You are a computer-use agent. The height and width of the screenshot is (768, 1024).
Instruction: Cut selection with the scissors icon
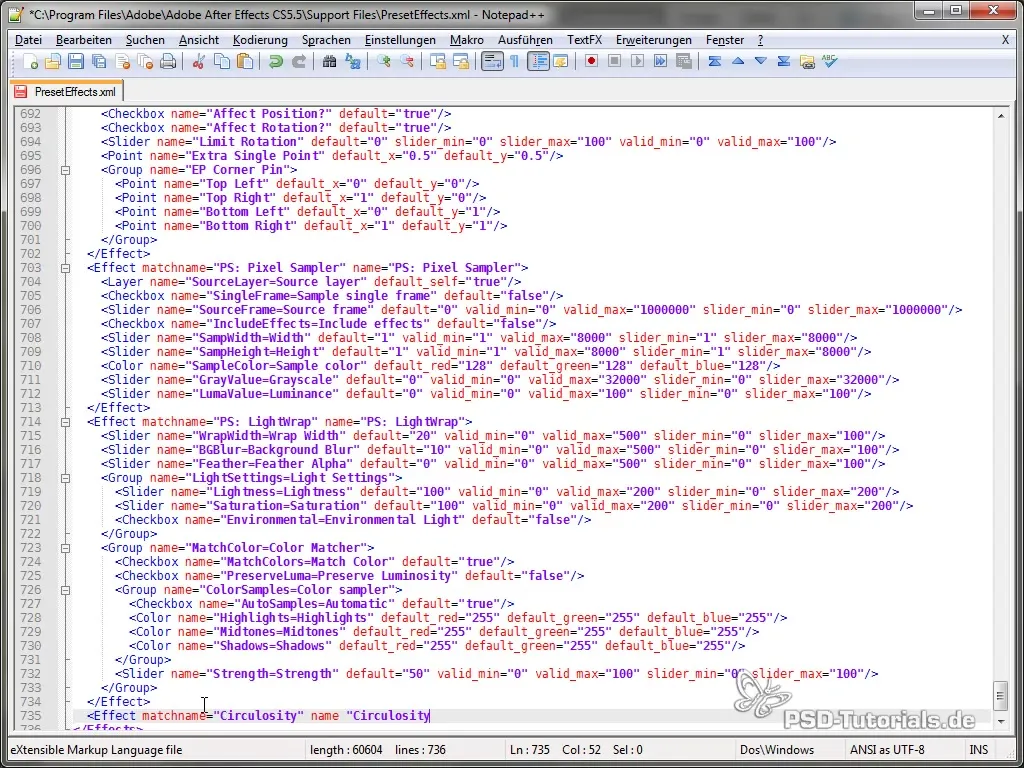pyautogui.click(x=199, y=62)
